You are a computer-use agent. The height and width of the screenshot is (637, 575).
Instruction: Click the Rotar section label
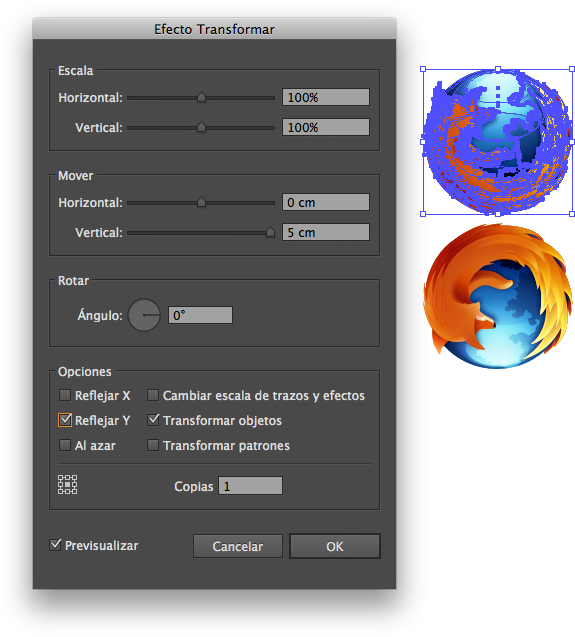pyautogui.click(x=74, y=281)
